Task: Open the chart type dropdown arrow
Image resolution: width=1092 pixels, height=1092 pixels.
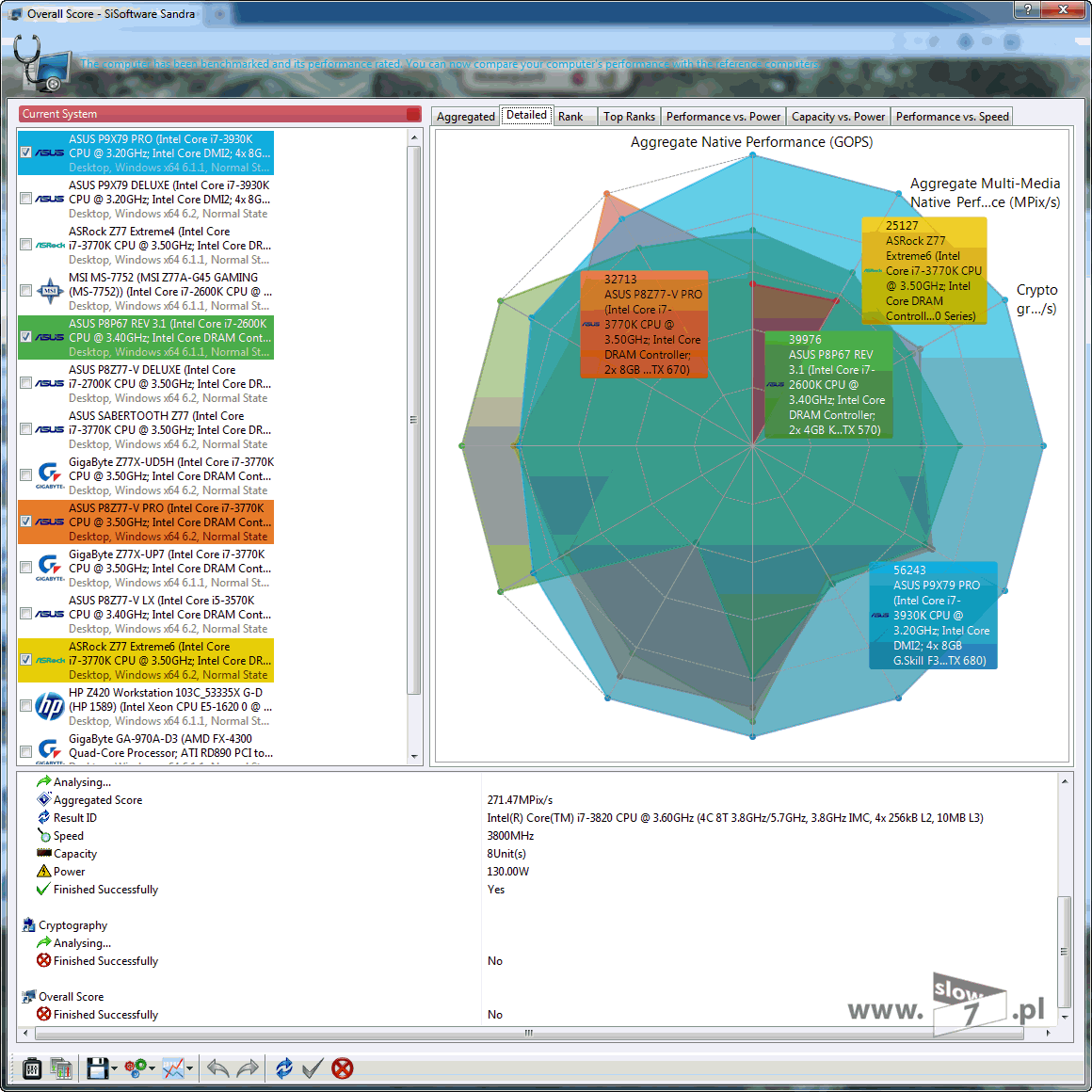Action: (x=189, y=1069)
